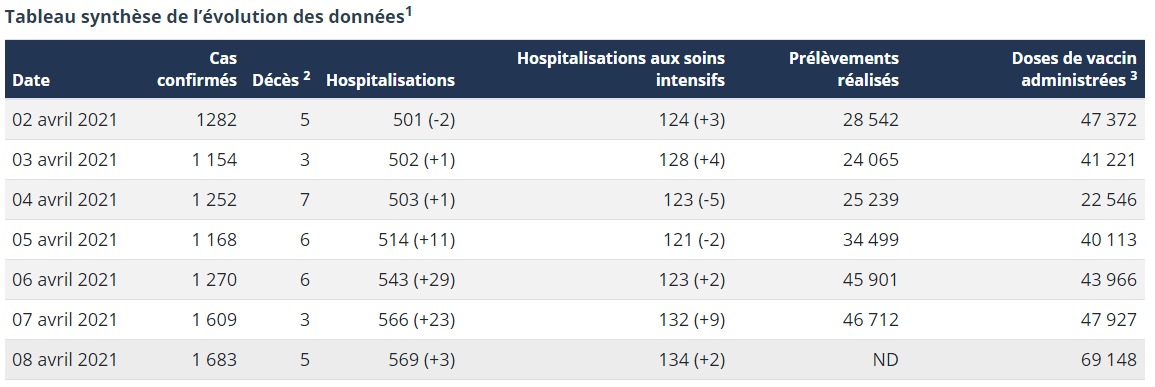This screenshot has width=1155, height=387.
Task: Click the 69 148 vaccine doses value
Action: tap(1109, 360)
